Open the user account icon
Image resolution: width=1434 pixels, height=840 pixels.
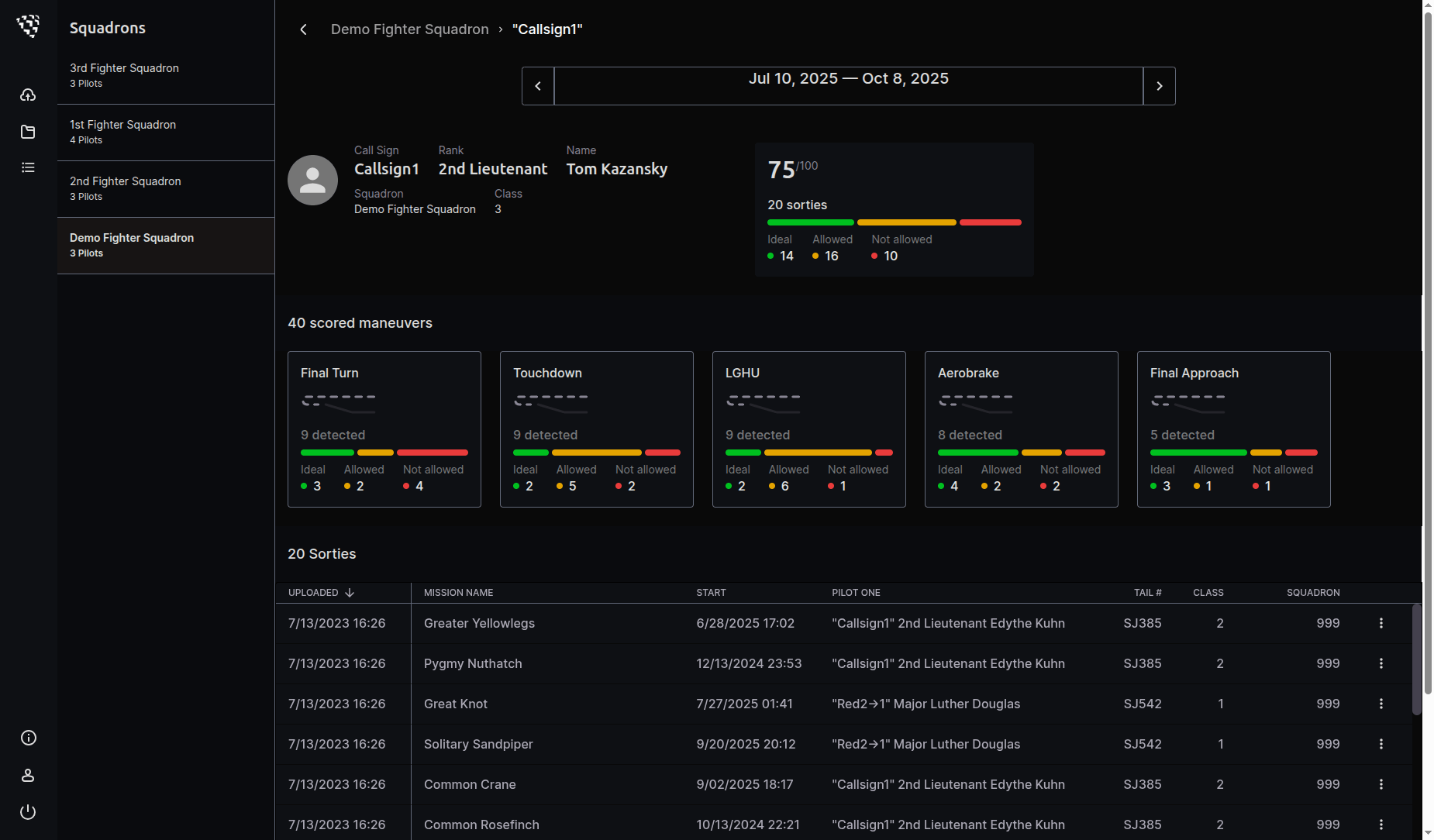(28, 775)
